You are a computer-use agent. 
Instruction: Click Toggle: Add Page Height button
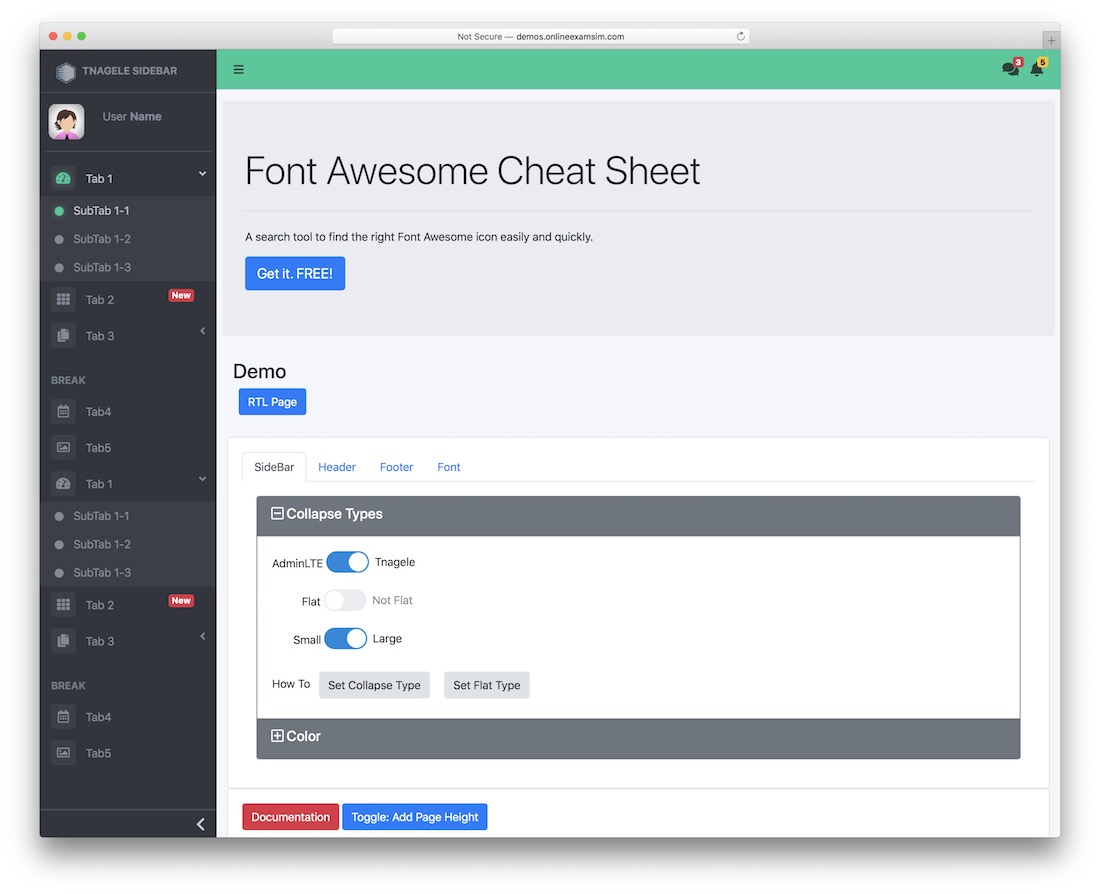tap(415, 818)
